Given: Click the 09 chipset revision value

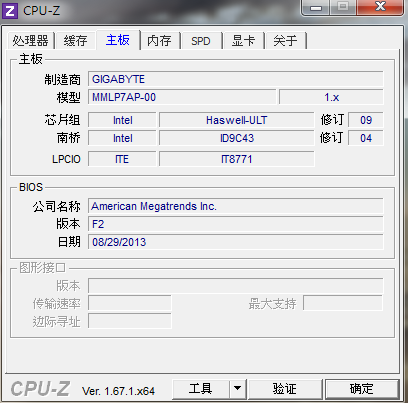Looking at the screenshot, I should [x=366, y=120].
